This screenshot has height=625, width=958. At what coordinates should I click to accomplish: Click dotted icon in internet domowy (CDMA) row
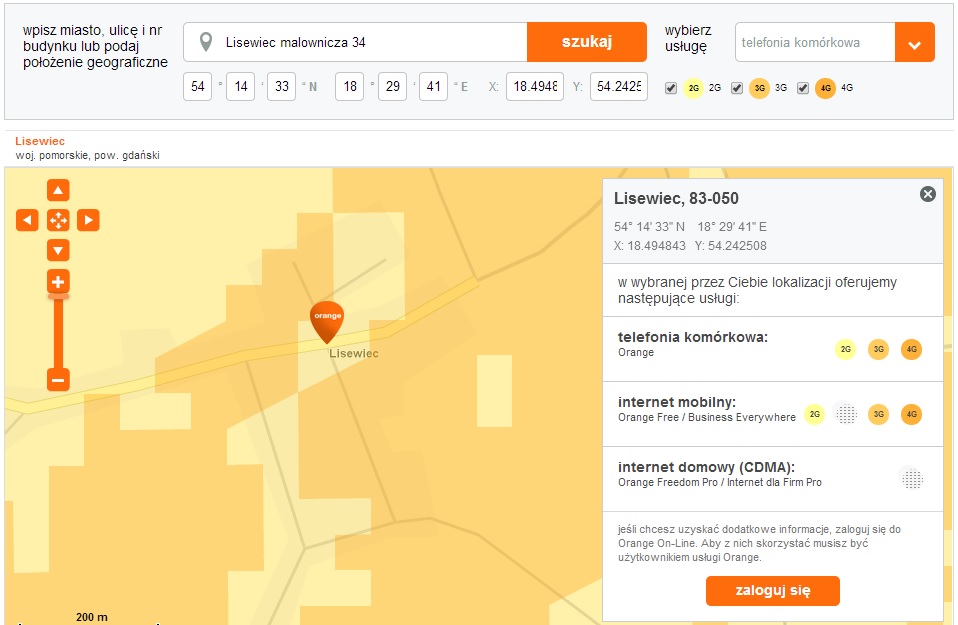point(912,478)
